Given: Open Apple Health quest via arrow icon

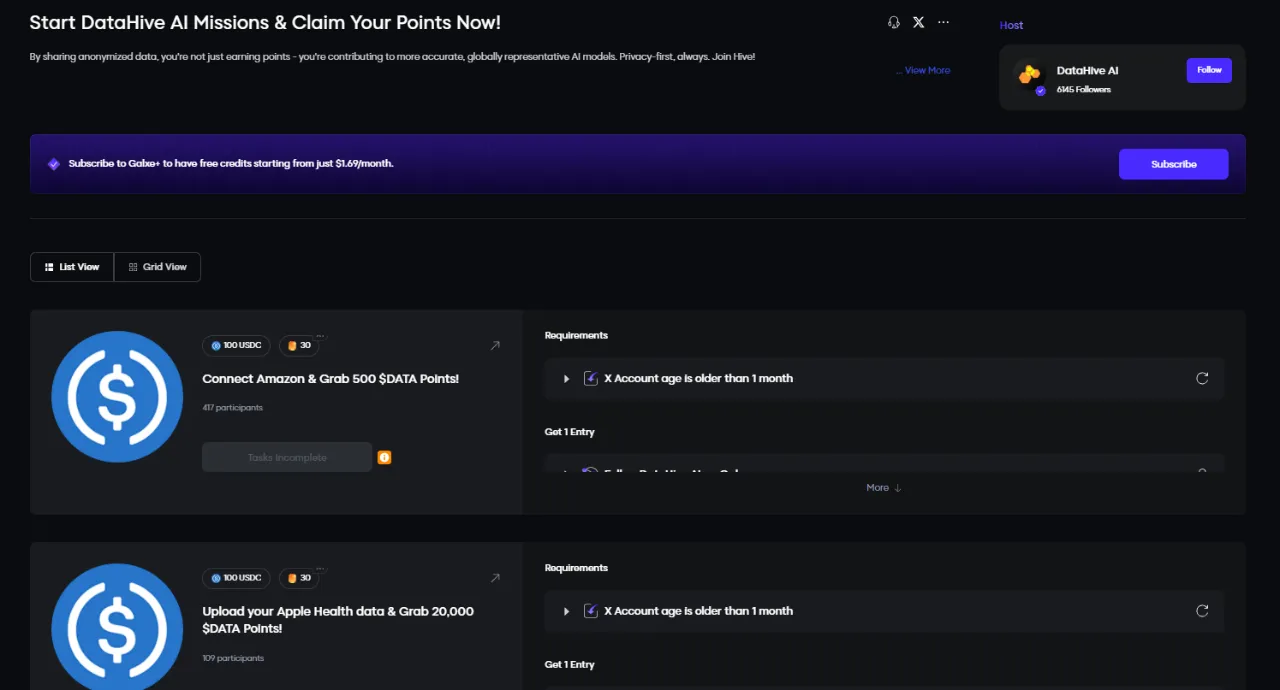Looking at the screenshot, I should pos(495,578).
